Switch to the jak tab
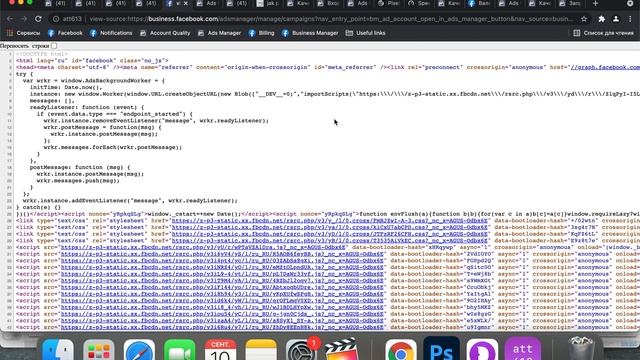This screenshot has height=360, width=640. [x=268, y=4]
